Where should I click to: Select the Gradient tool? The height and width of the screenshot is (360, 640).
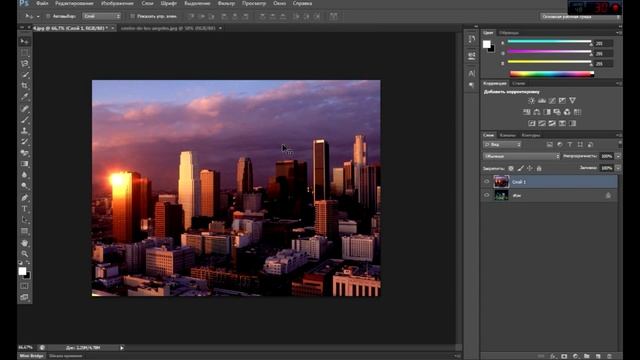(x=24, y=164)
